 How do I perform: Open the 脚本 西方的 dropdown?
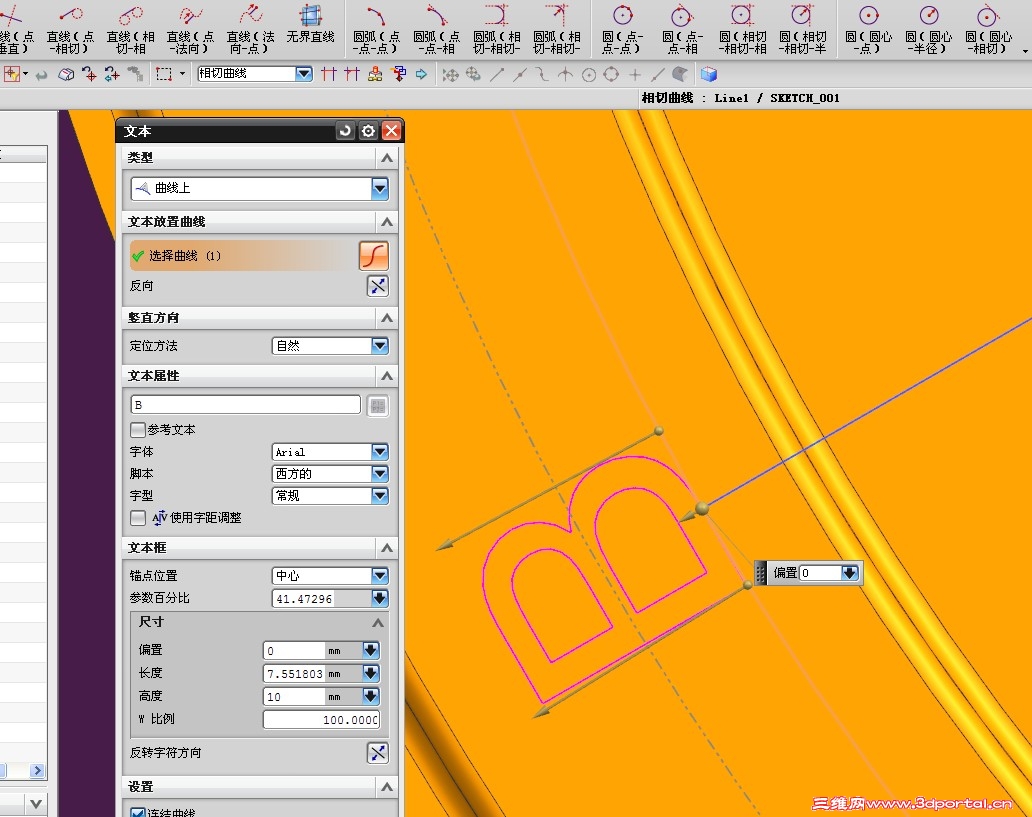tap(380, 473)
